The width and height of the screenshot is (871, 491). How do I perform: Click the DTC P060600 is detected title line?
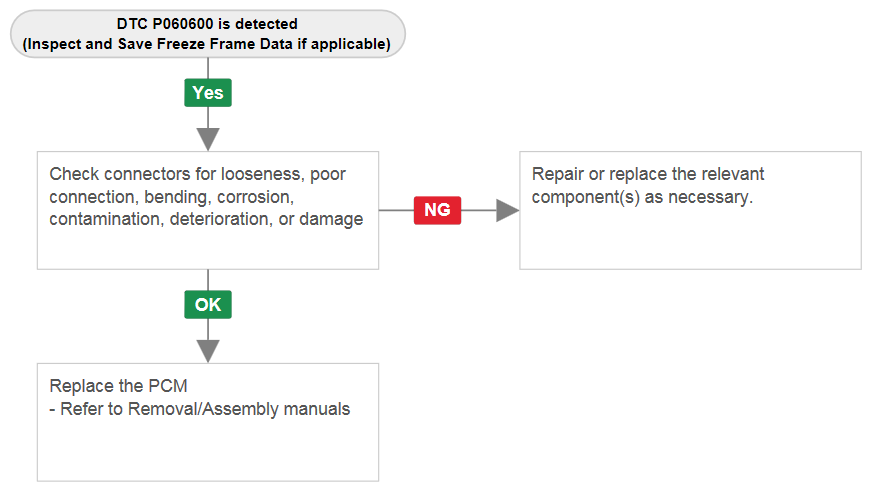pos(207,24)
